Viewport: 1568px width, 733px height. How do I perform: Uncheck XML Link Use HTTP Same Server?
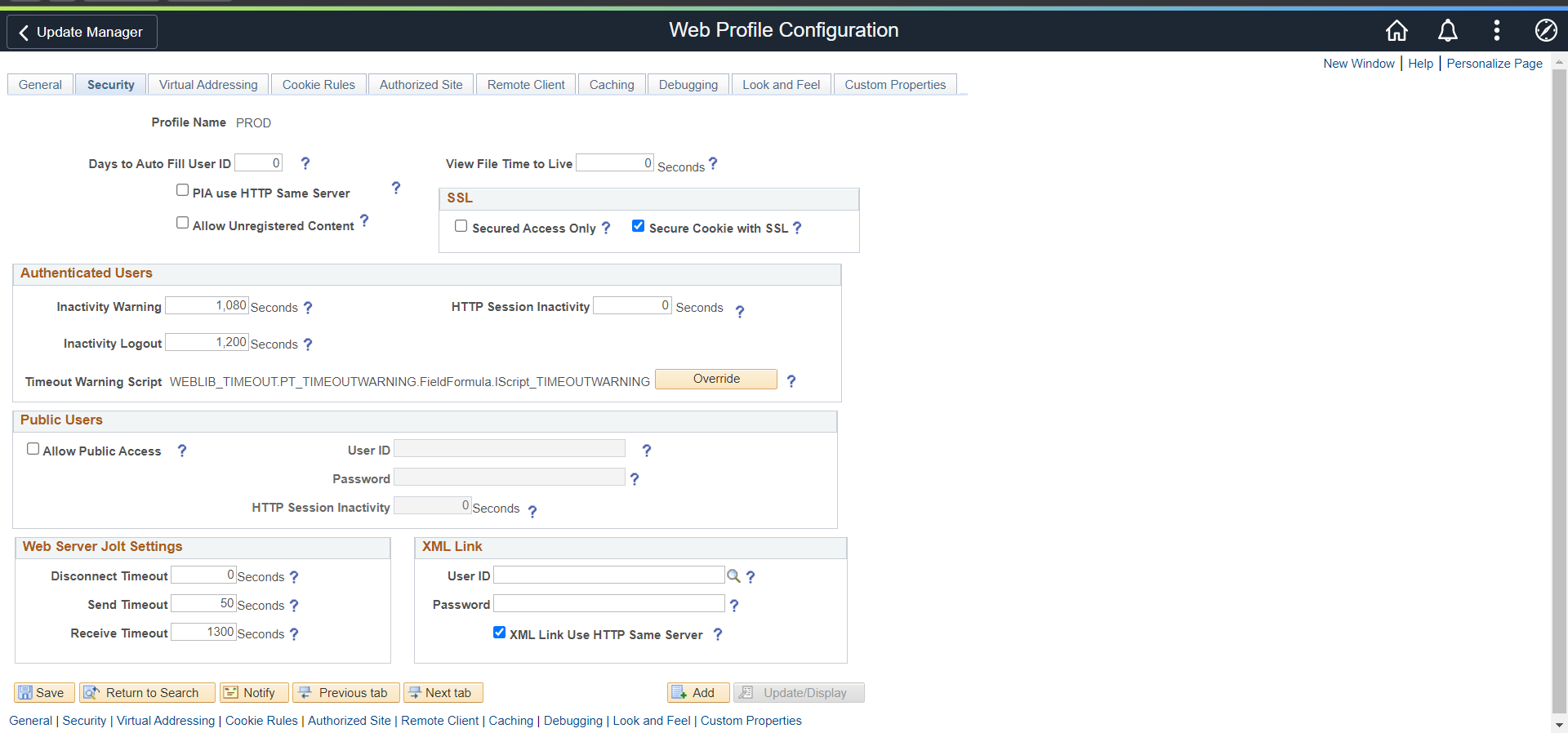coord(499,633)
